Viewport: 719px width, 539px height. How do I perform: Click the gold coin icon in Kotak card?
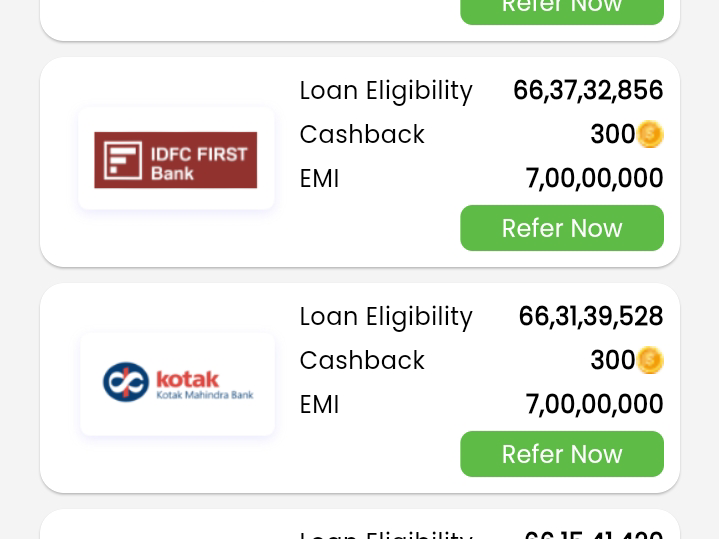tap(650, 360)
